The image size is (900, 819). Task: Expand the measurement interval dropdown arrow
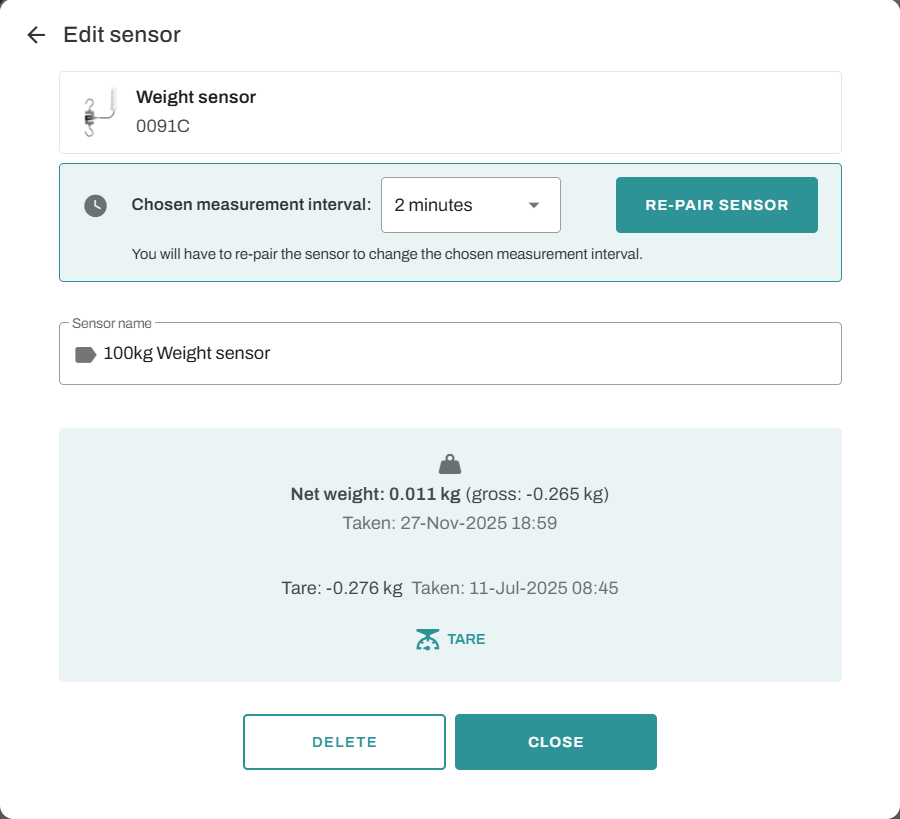(534, 205)
